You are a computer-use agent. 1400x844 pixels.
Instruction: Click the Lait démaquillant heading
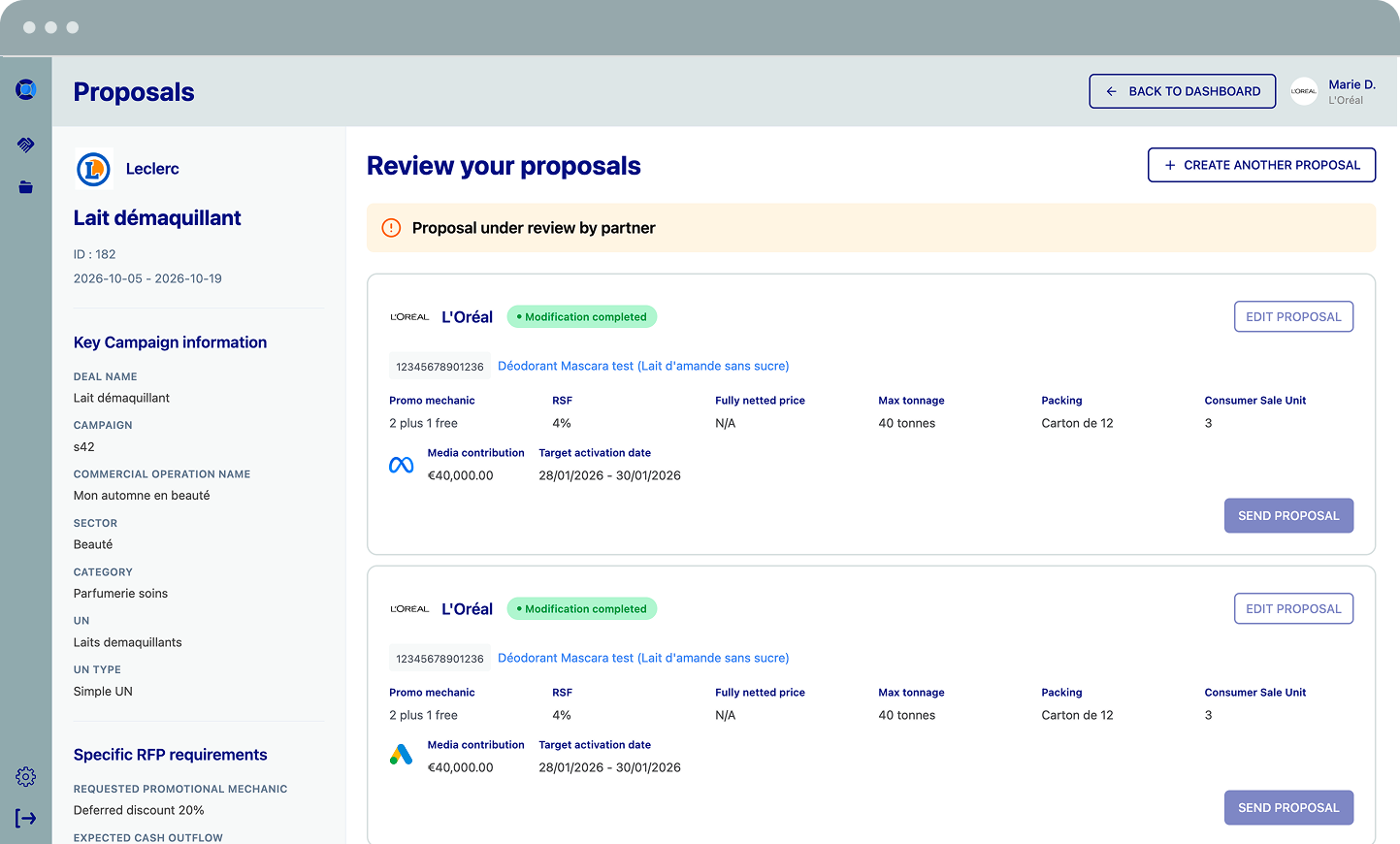[x=157, y=218]
